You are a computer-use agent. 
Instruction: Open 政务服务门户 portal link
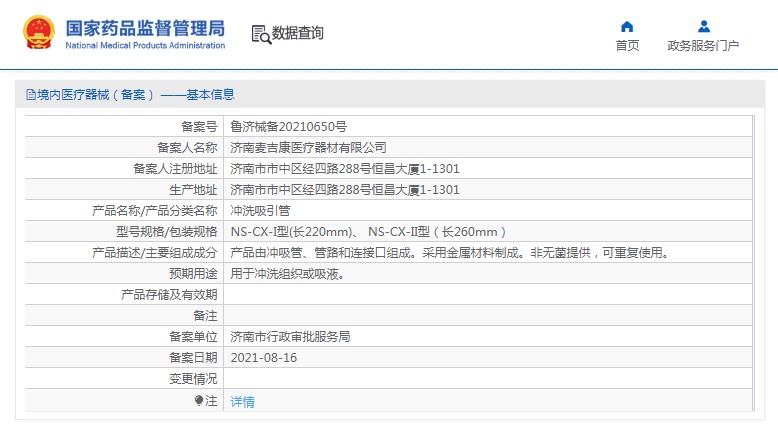coord(703,46)
